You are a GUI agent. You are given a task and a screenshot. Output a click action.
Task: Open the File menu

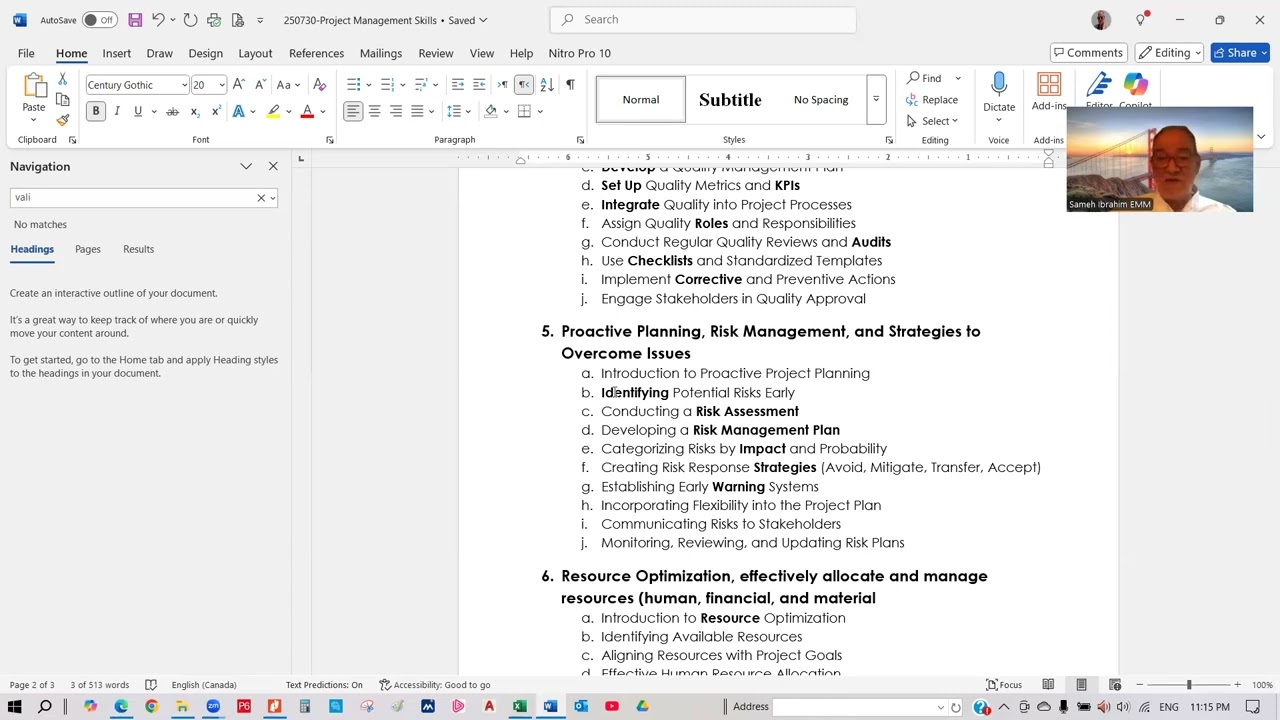pos(26,53)
